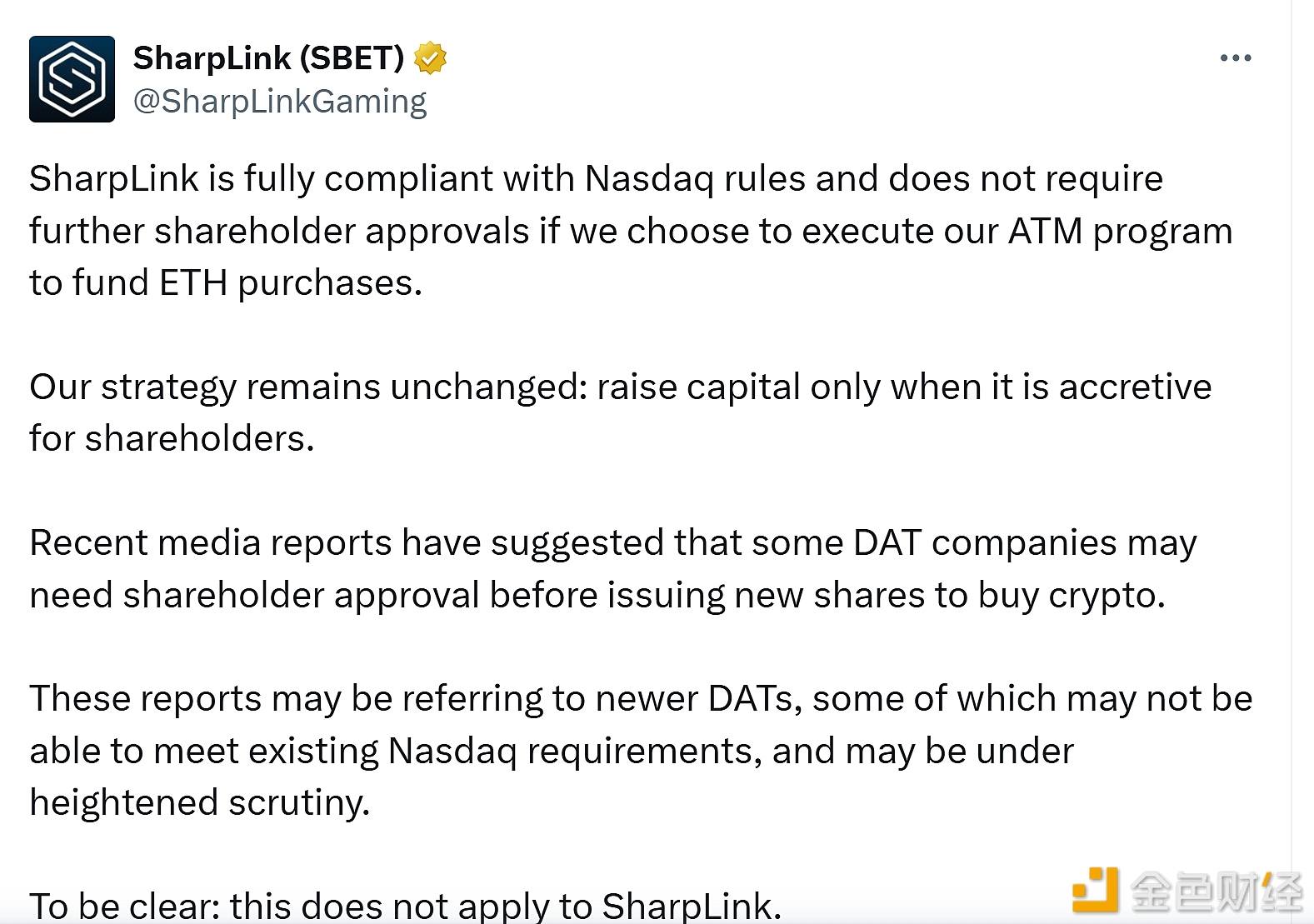Screen dimensions: 1314x924
Task: Open the SharpLink (SBET) display name
Action: [x=268, y=58]
